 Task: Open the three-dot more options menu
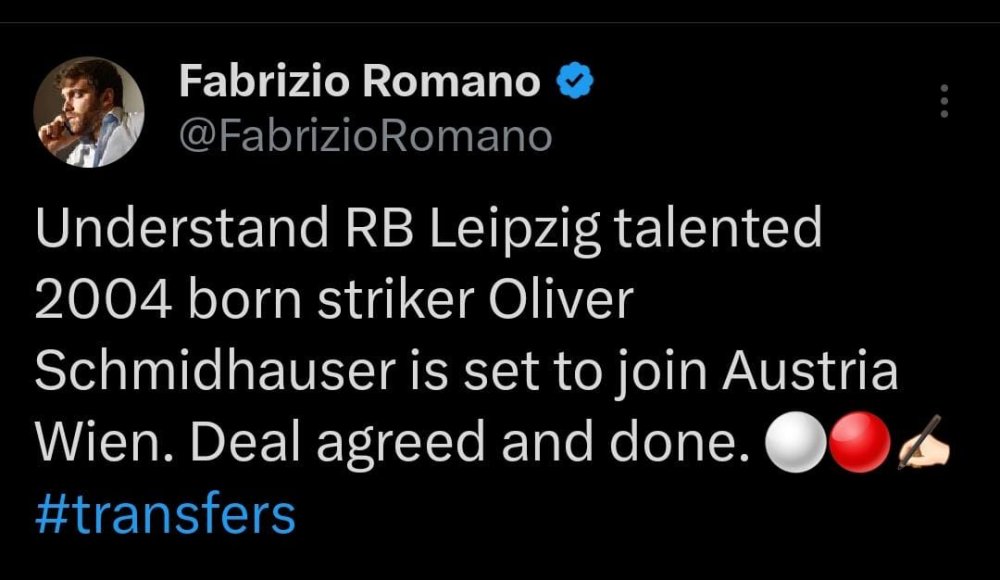pos(944,101)
